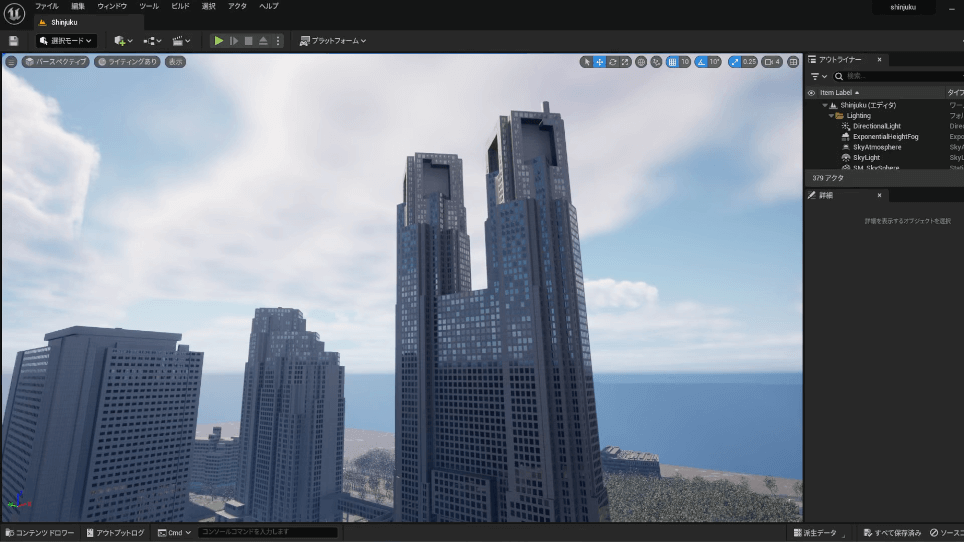Toggle world/local coordinate globe icon
The image size is (964, 542).
[x=641, y=61]
